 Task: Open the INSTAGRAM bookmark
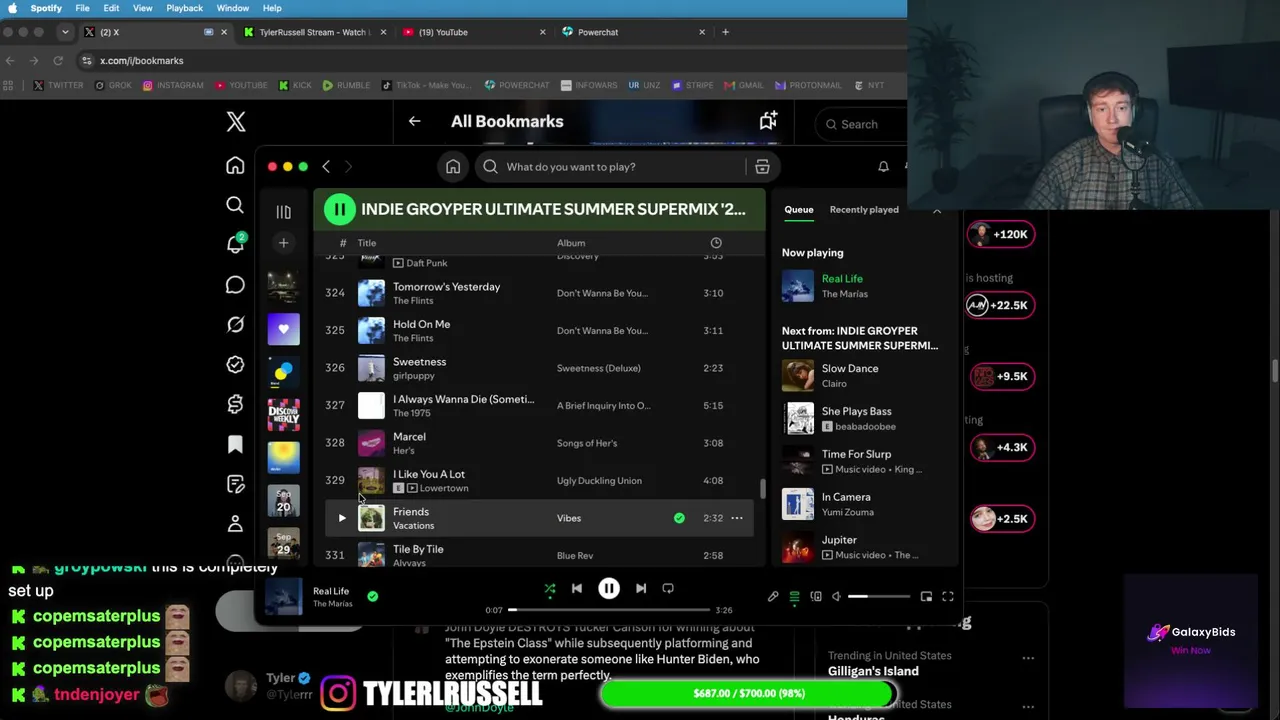(x=173, y=86)
